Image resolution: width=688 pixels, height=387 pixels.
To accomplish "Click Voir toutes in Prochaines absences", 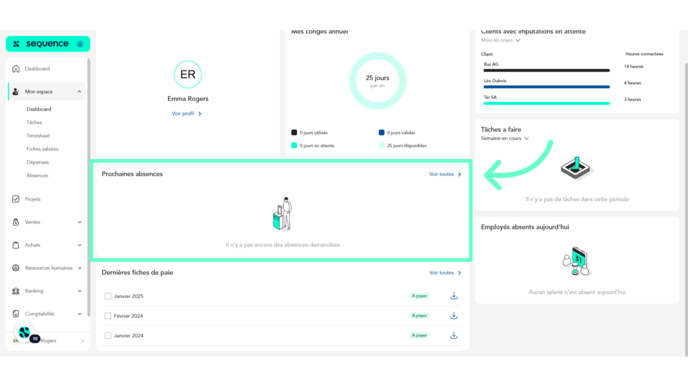I will pos(441,174).
